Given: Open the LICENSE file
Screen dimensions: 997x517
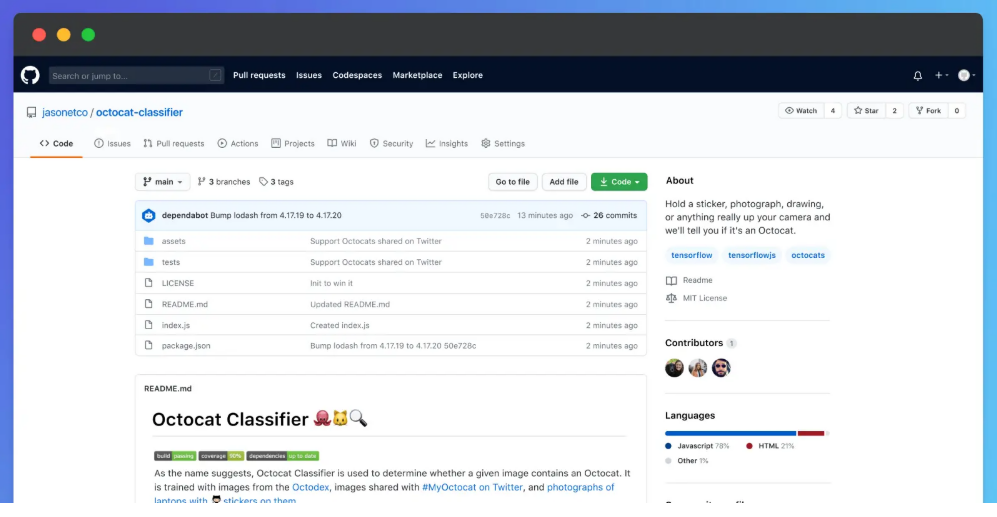Looking at the screenshot, I should click(x=178, y=283).
